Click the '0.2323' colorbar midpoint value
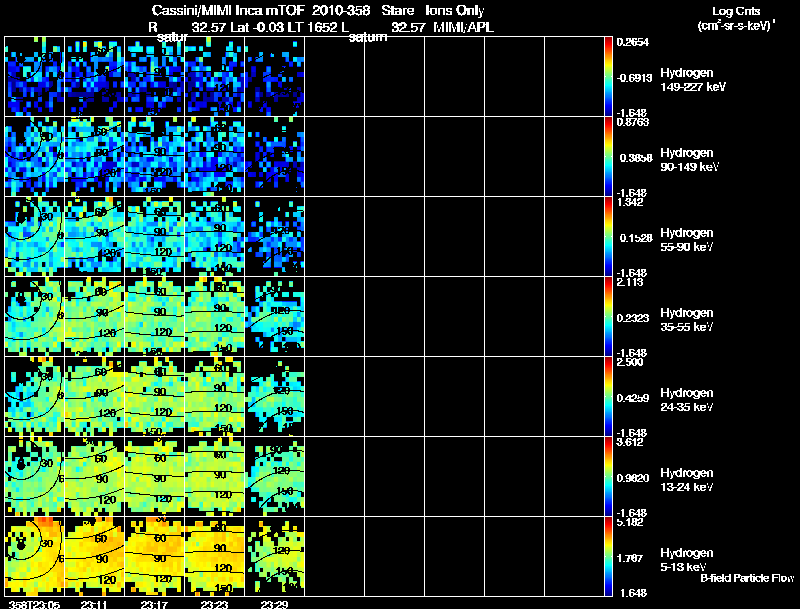Viewport: 800px width, 609px height. pyautogui.click(x=634, y=318)
